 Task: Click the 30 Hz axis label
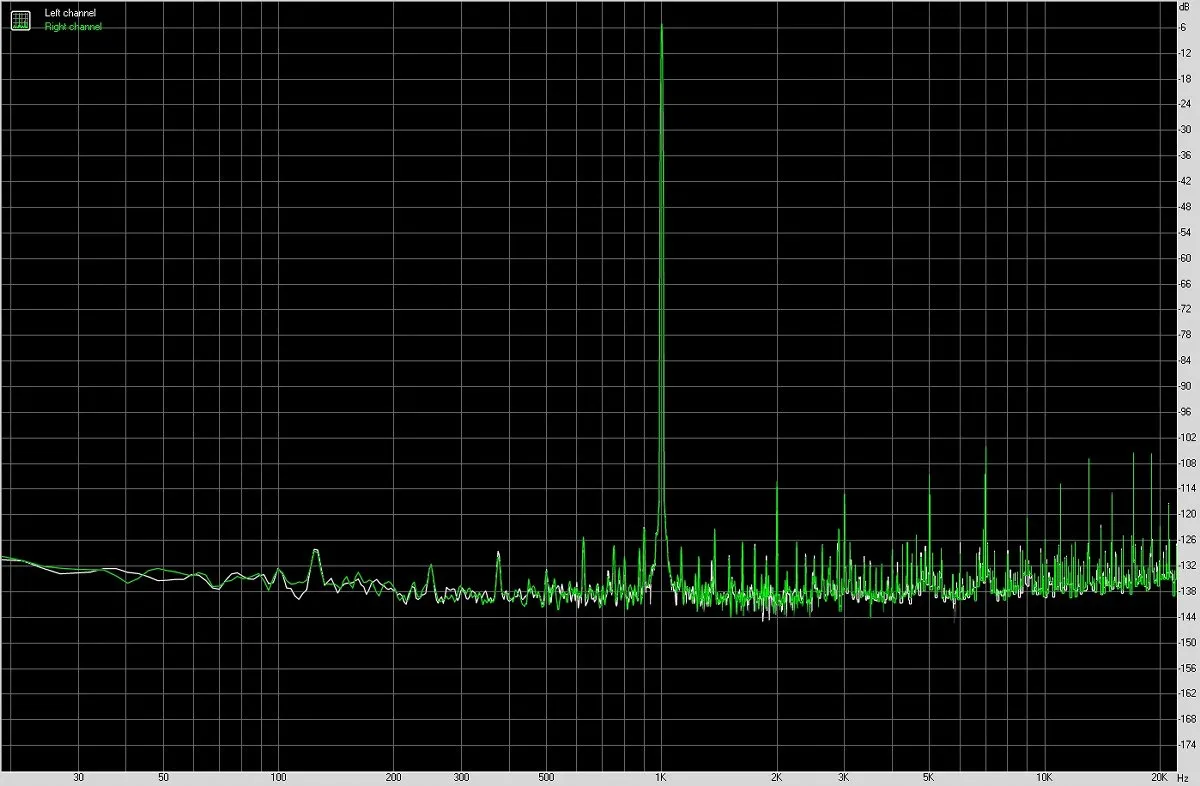click(x=78, y=777)
